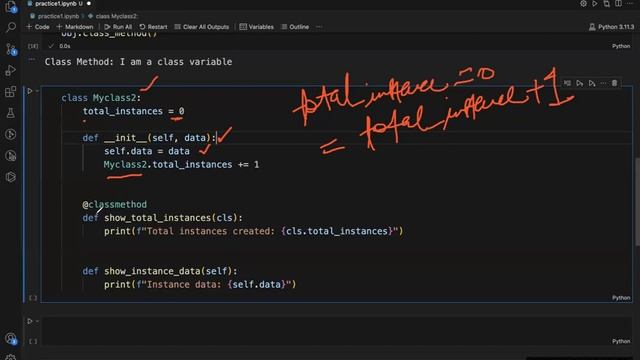This screenshot has width=640, height=360.
Task: Execute Cell and Below icon in cell toolbar
Action: pyautogui.click(x=592, y=83)
